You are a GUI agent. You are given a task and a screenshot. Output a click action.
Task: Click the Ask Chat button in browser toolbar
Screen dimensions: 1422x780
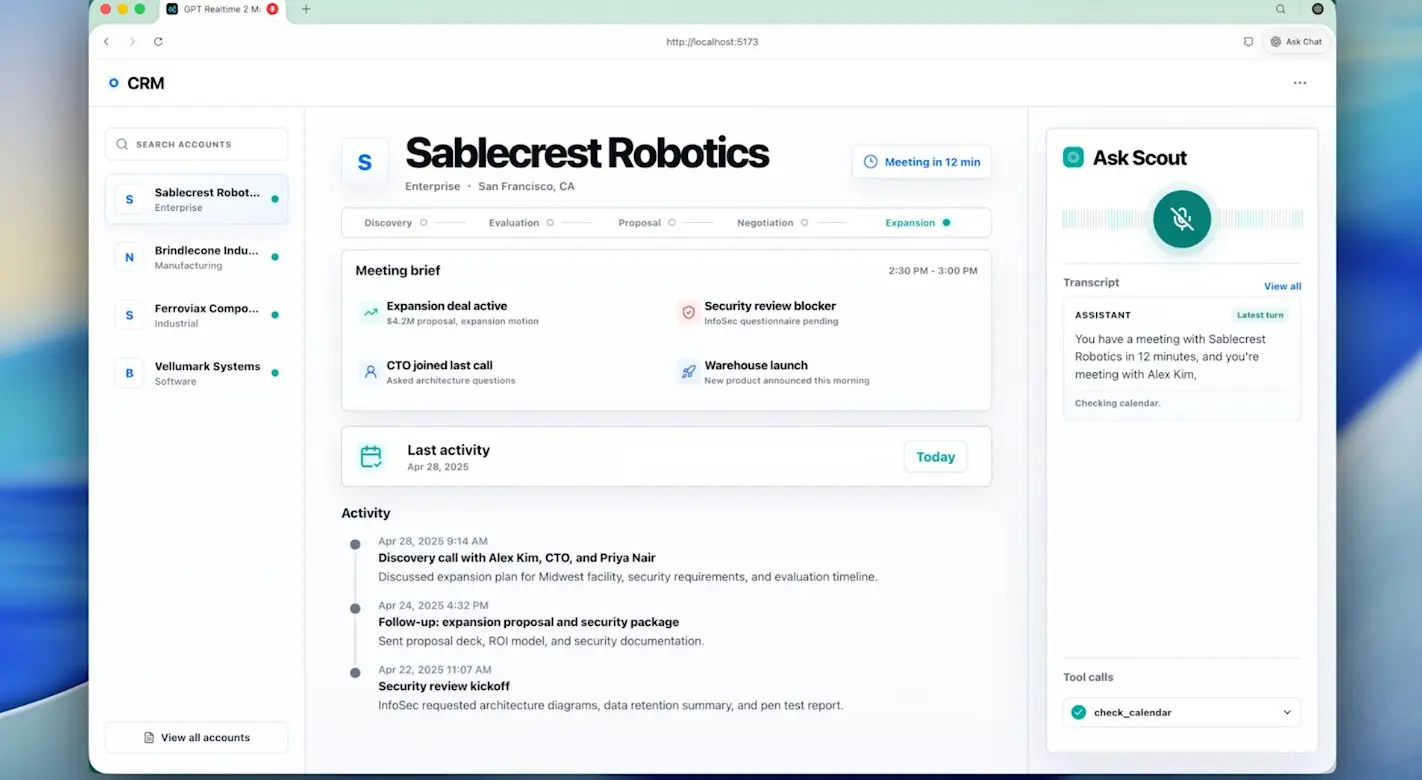coord(1296,42)
